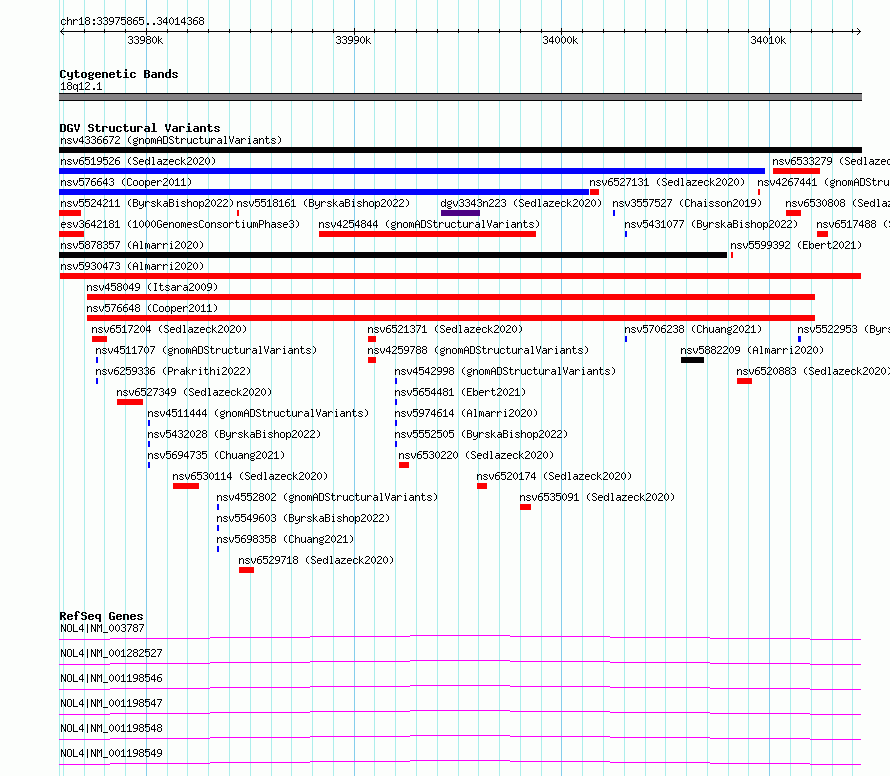This screenshot has height=776, width=890.
Task: Click the nsv4511444 gnomADStructuralVariants label
Action: 258,413
